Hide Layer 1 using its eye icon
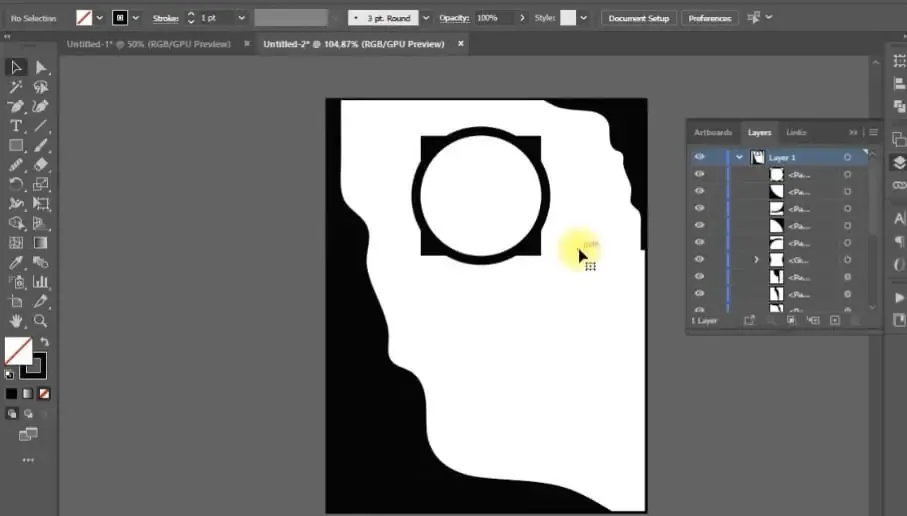The height and width of the screenshot is (516, 907). pyautogui.click(x=699, y=157)
